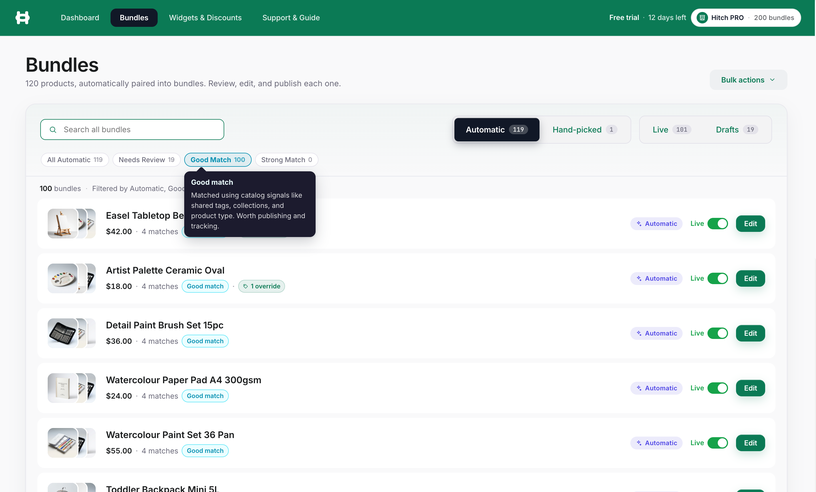This screenshot has height=492, width=816.
Task: Open Widgets & Discounts tab
Action: [x=205, y=18]
